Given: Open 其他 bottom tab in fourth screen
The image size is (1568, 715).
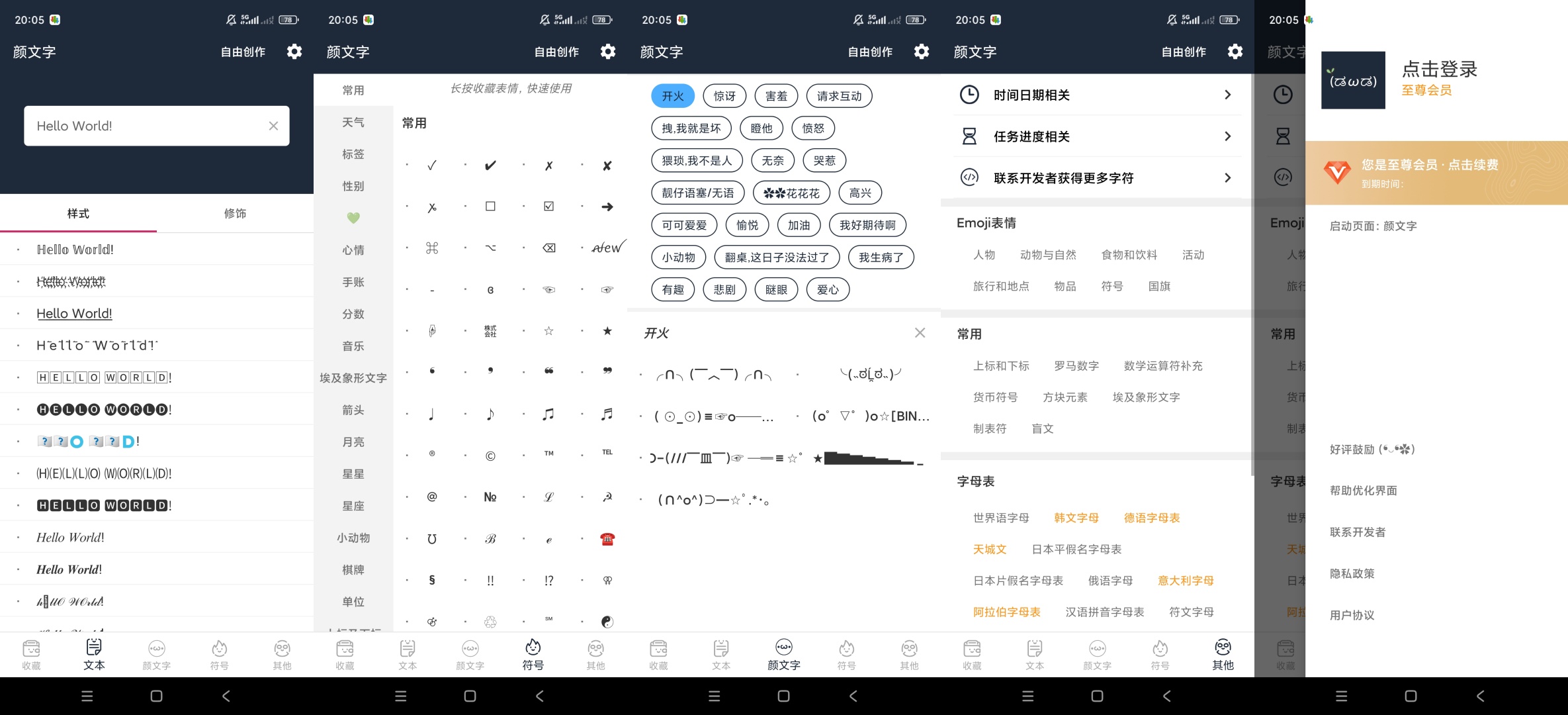Looking at the screenshot, I should [1223, 654].
